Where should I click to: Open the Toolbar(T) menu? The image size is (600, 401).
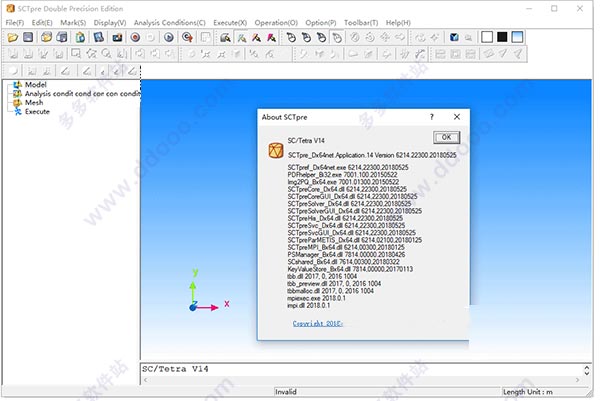click(361, 23)
